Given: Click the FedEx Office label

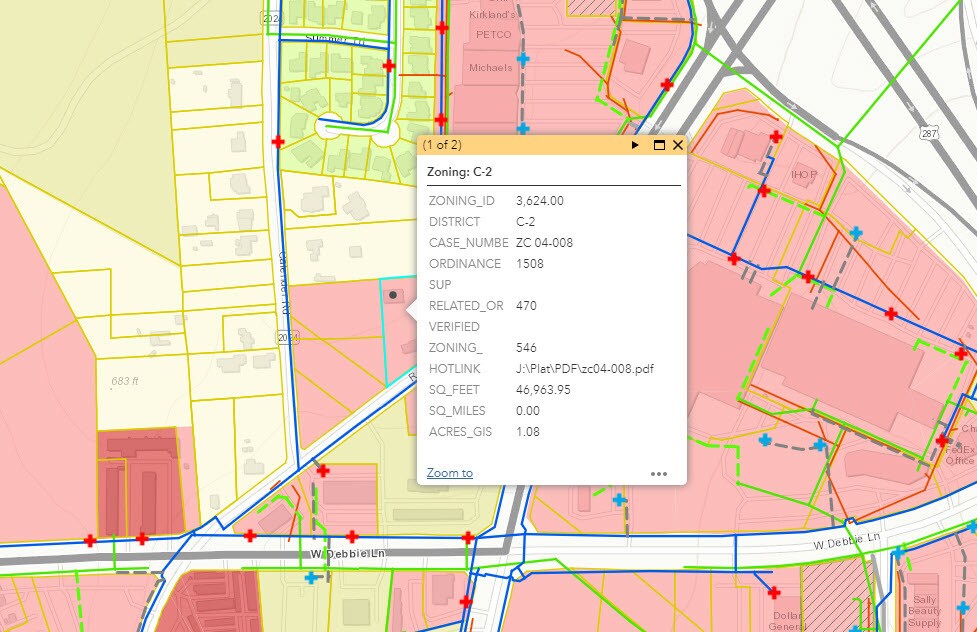Looking at the screenshot, I should point(961,455).
